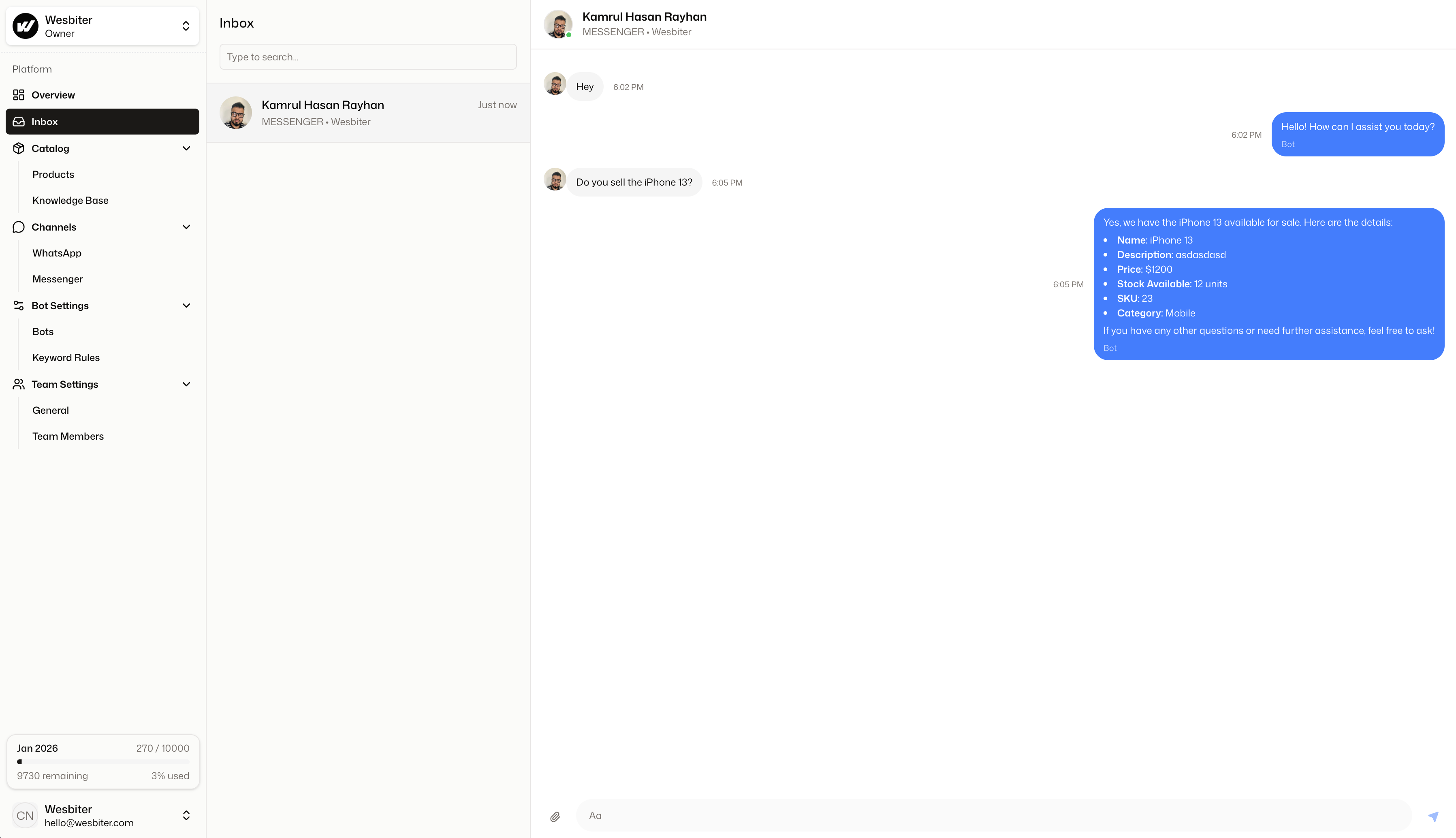Click the Team Settings people icon

pyautogui.click(x=18, y=385)
